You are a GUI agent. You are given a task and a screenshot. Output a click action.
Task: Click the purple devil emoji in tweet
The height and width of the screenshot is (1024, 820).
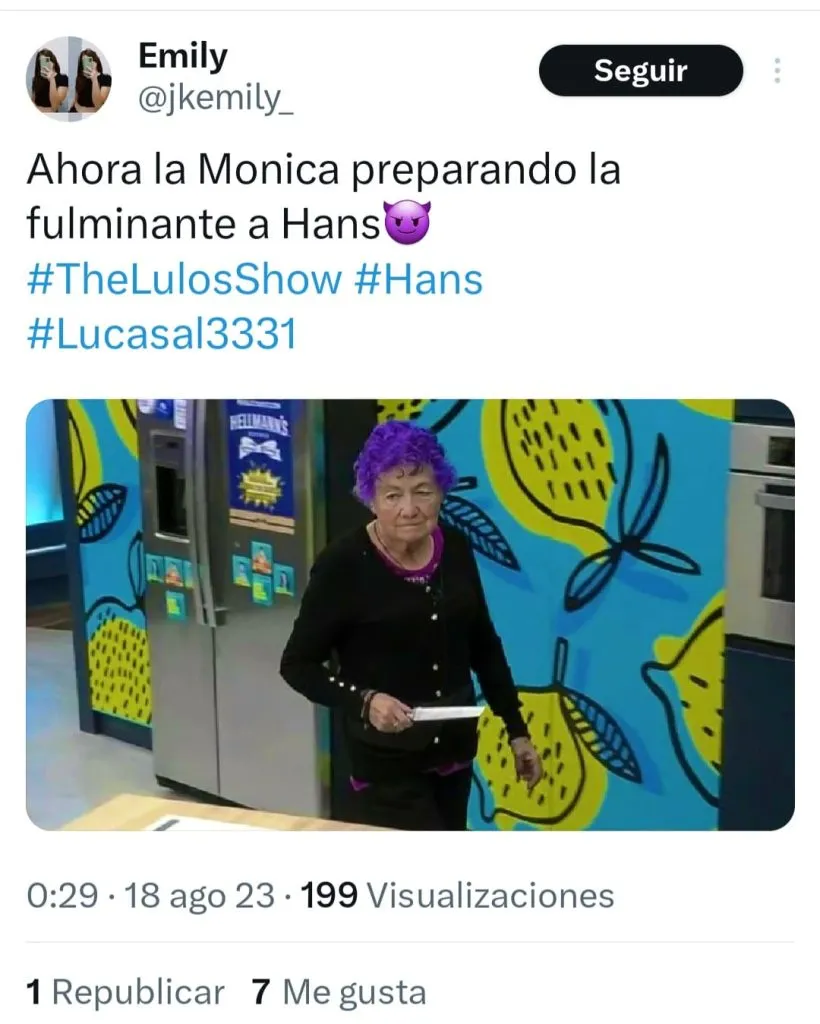click(408, 223)
